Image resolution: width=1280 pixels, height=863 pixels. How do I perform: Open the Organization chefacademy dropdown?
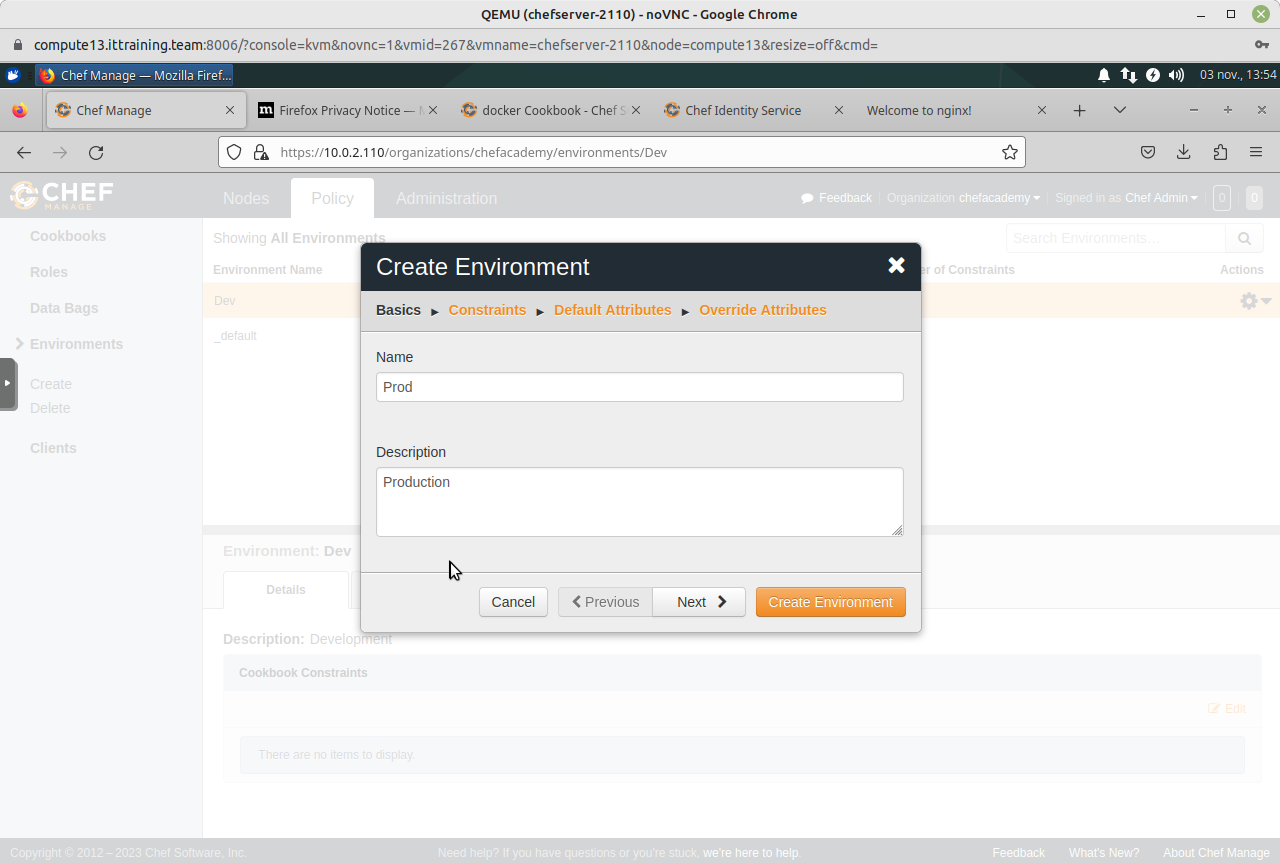click(964, 198)
